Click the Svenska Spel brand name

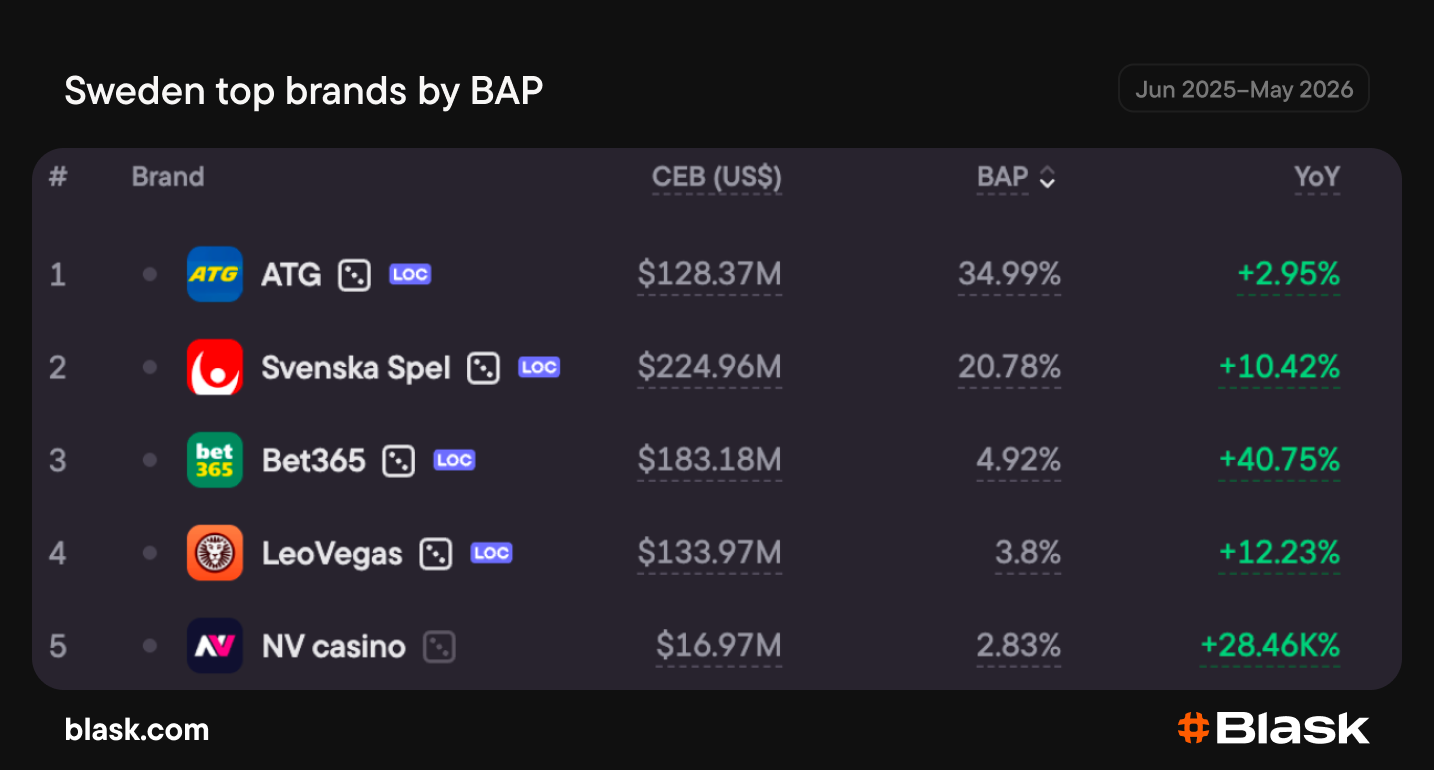[x=356, y=368]
